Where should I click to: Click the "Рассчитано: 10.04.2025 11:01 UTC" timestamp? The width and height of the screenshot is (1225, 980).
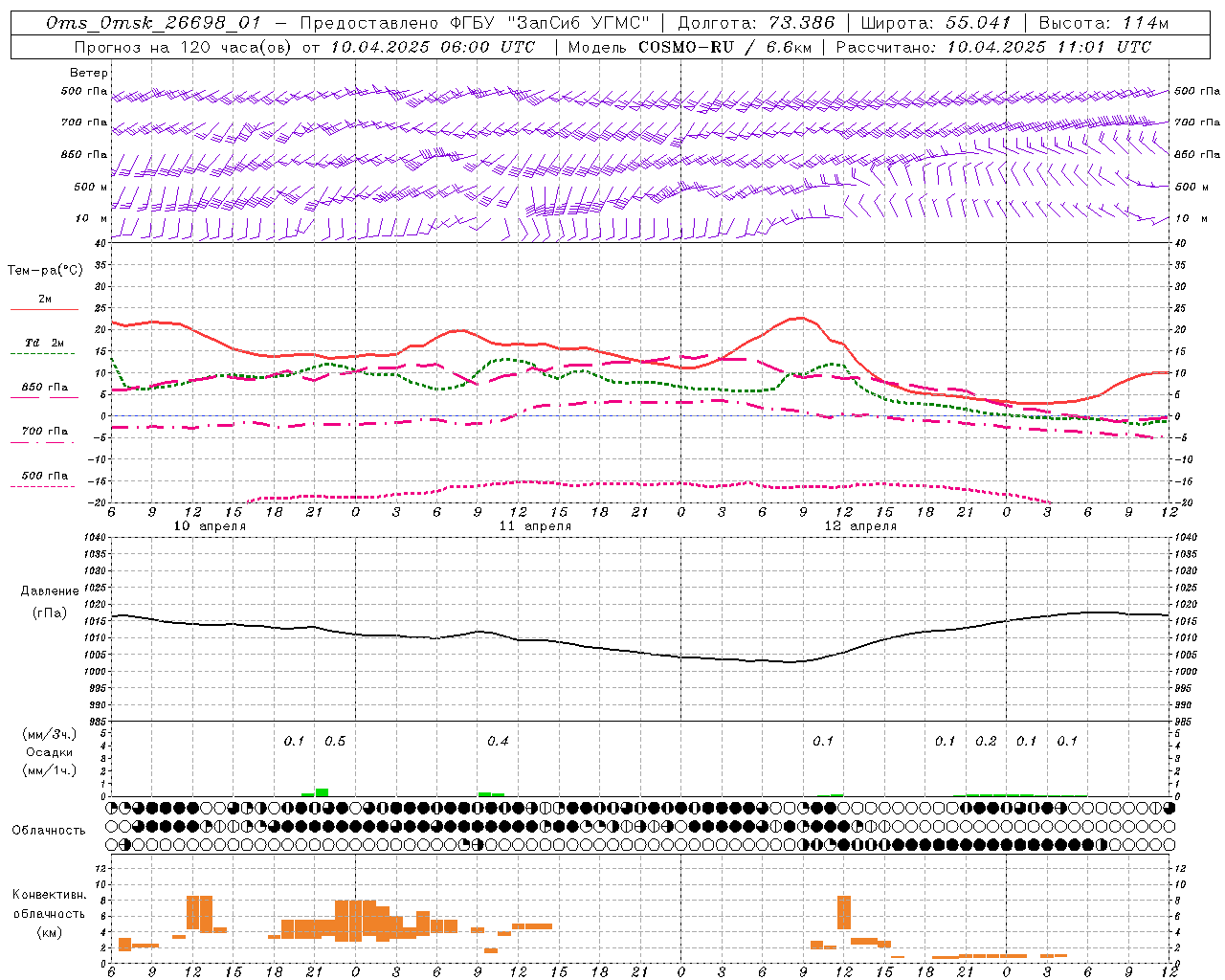[x=993, y=47]
